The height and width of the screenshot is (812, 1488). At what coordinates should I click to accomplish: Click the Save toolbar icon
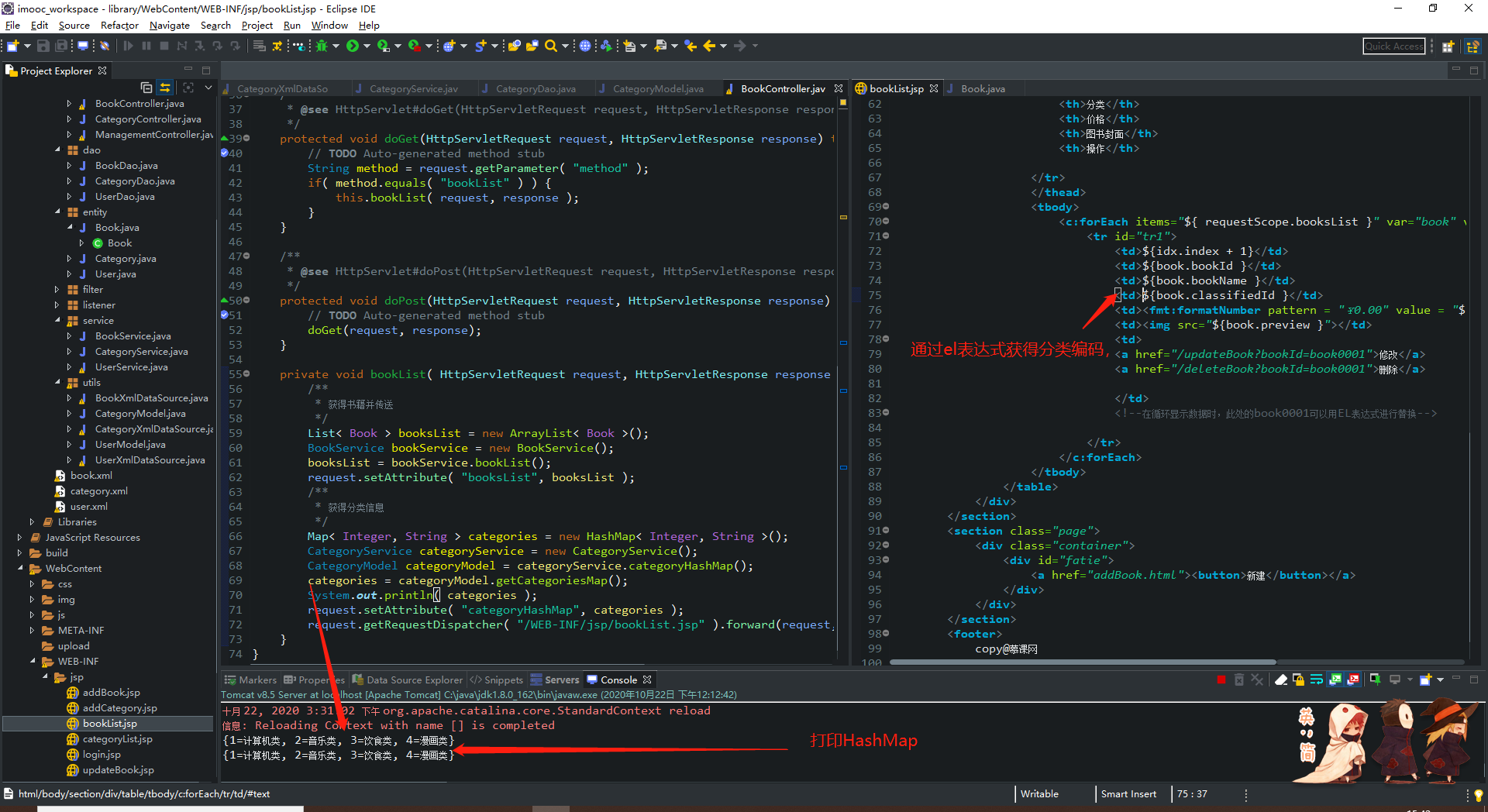coord(43,46)
